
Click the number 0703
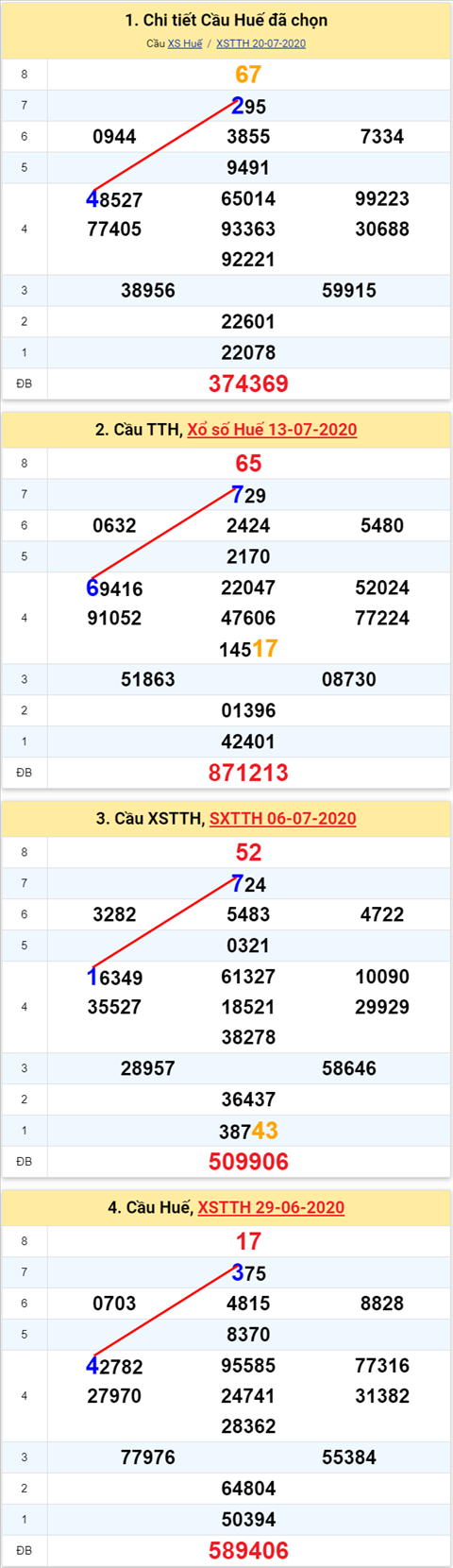(x=114, y=1304)
